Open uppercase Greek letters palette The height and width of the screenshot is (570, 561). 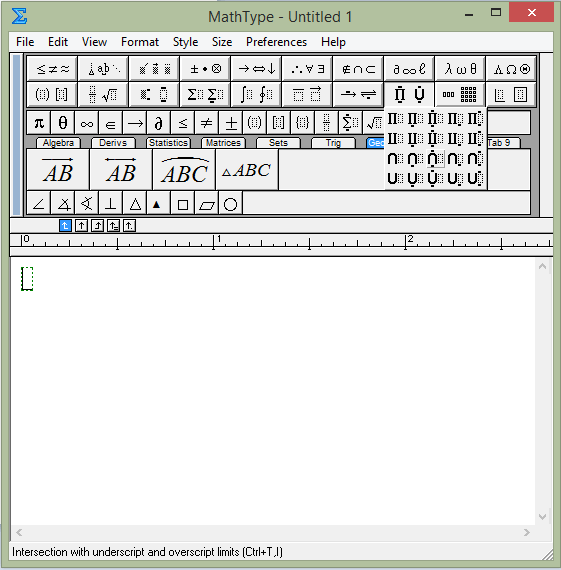[x=511, y=68]
